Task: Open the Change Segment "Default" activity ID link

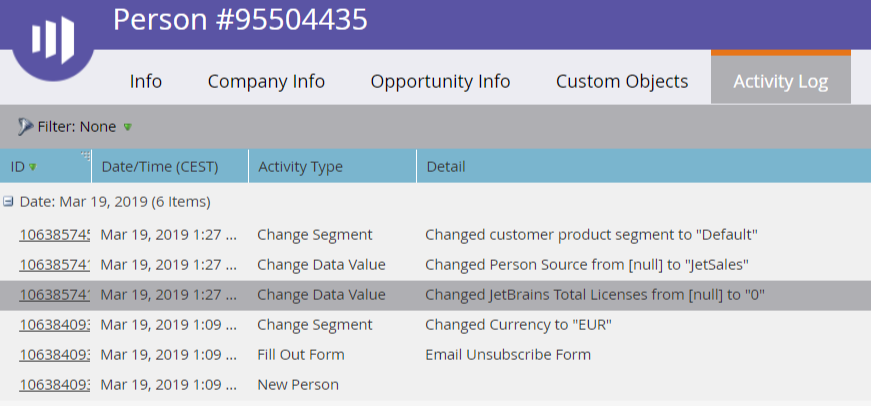Action: 54,235
